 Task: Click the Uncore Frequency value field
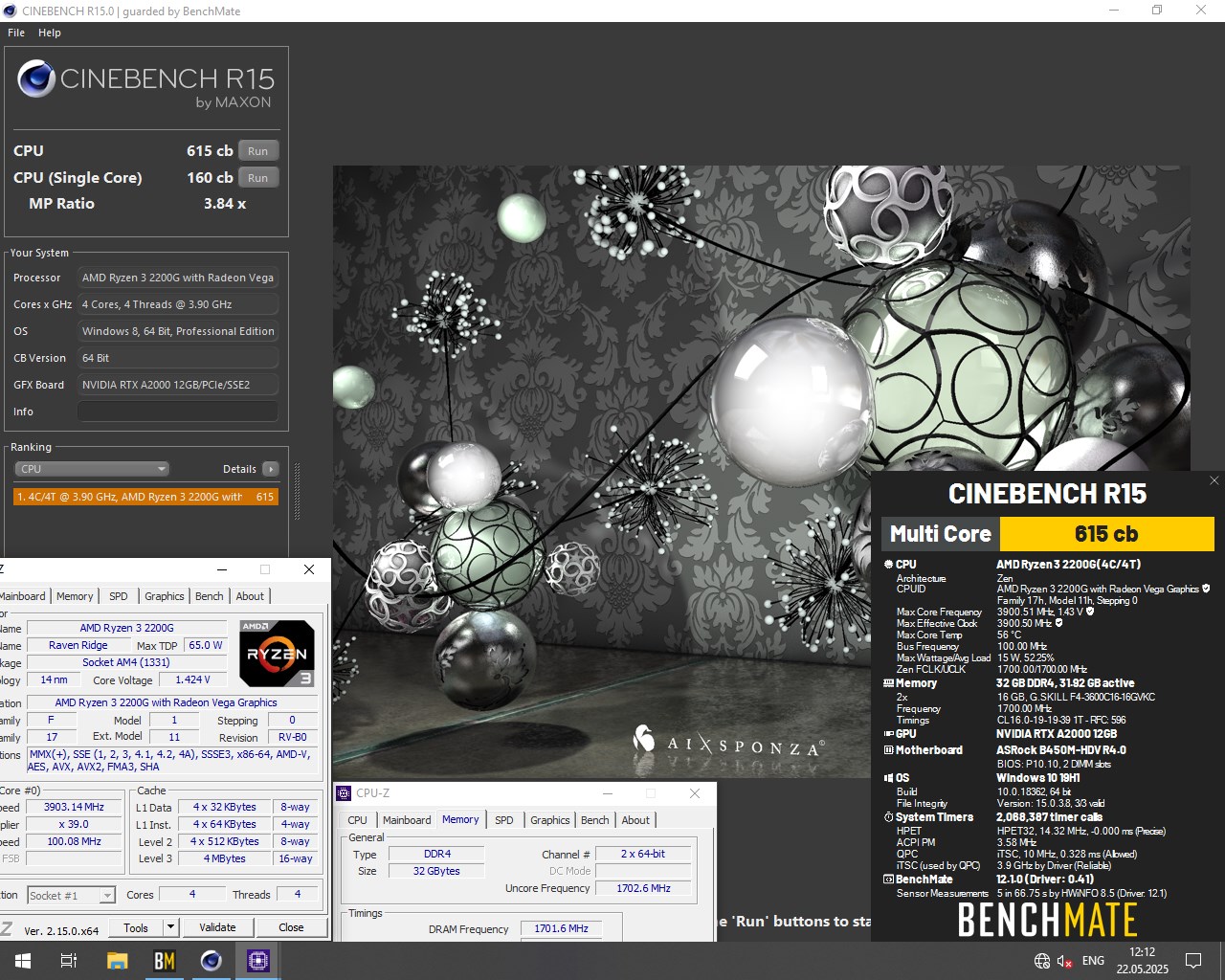pos(643,888)
